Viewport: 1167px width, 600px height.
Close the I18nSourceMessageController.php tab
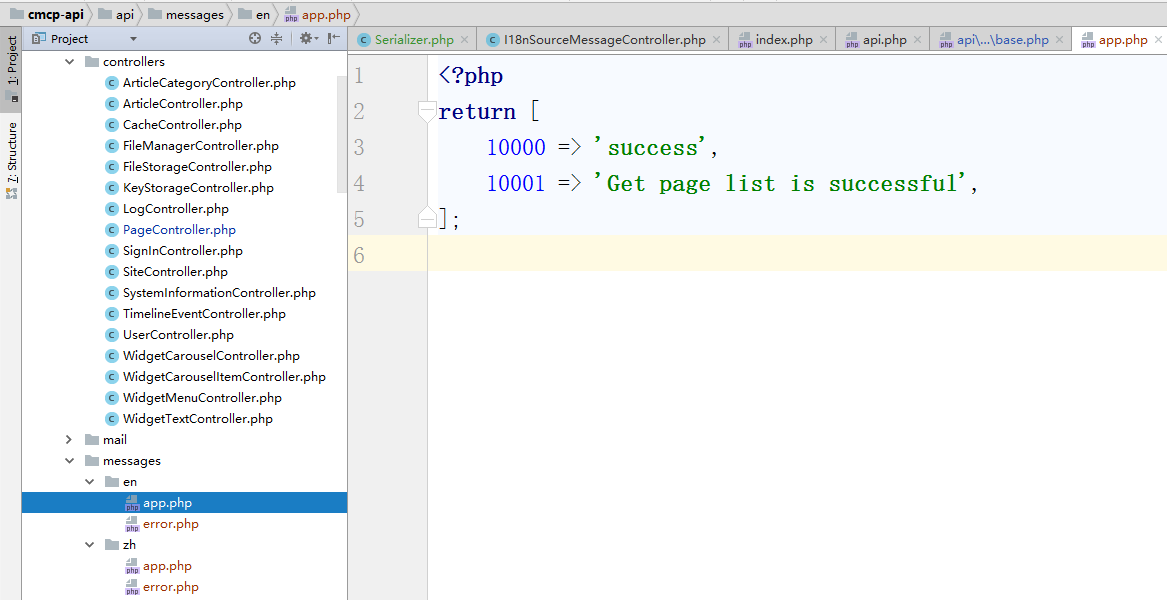(x=716, y=40)
